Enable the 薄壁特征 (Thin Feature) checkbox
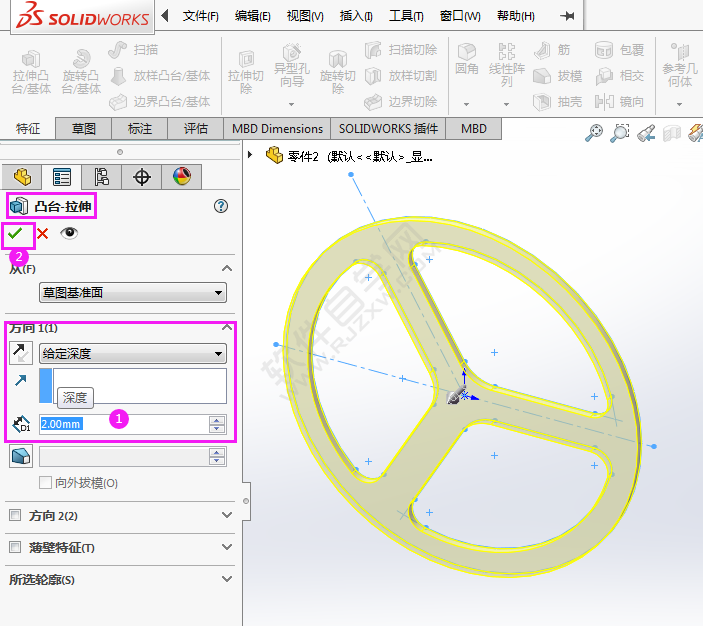Viewport: 703px width, 626px height. (15, 547)
